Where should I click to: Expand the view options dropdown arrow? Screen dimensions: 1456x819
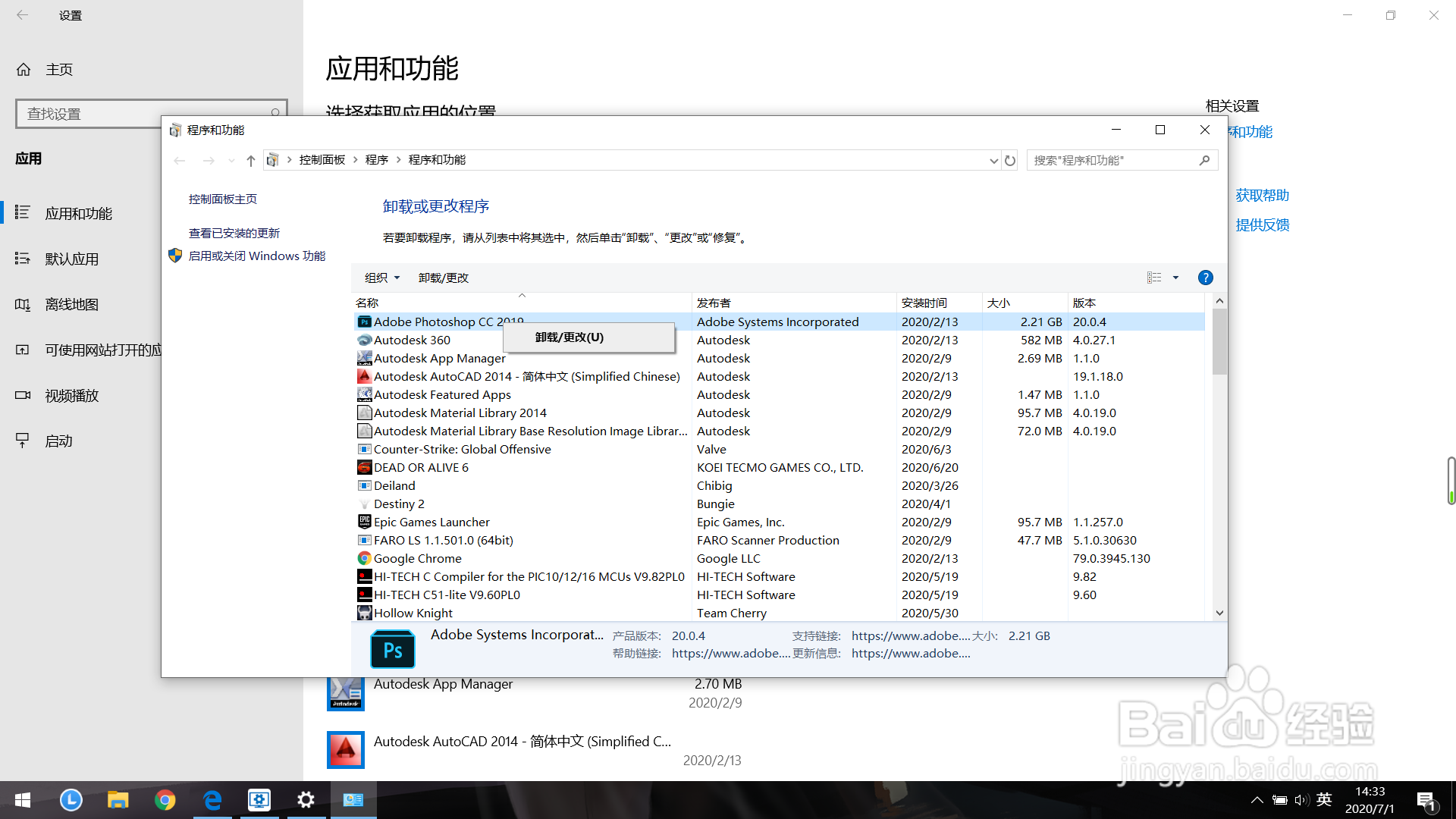1175,278
